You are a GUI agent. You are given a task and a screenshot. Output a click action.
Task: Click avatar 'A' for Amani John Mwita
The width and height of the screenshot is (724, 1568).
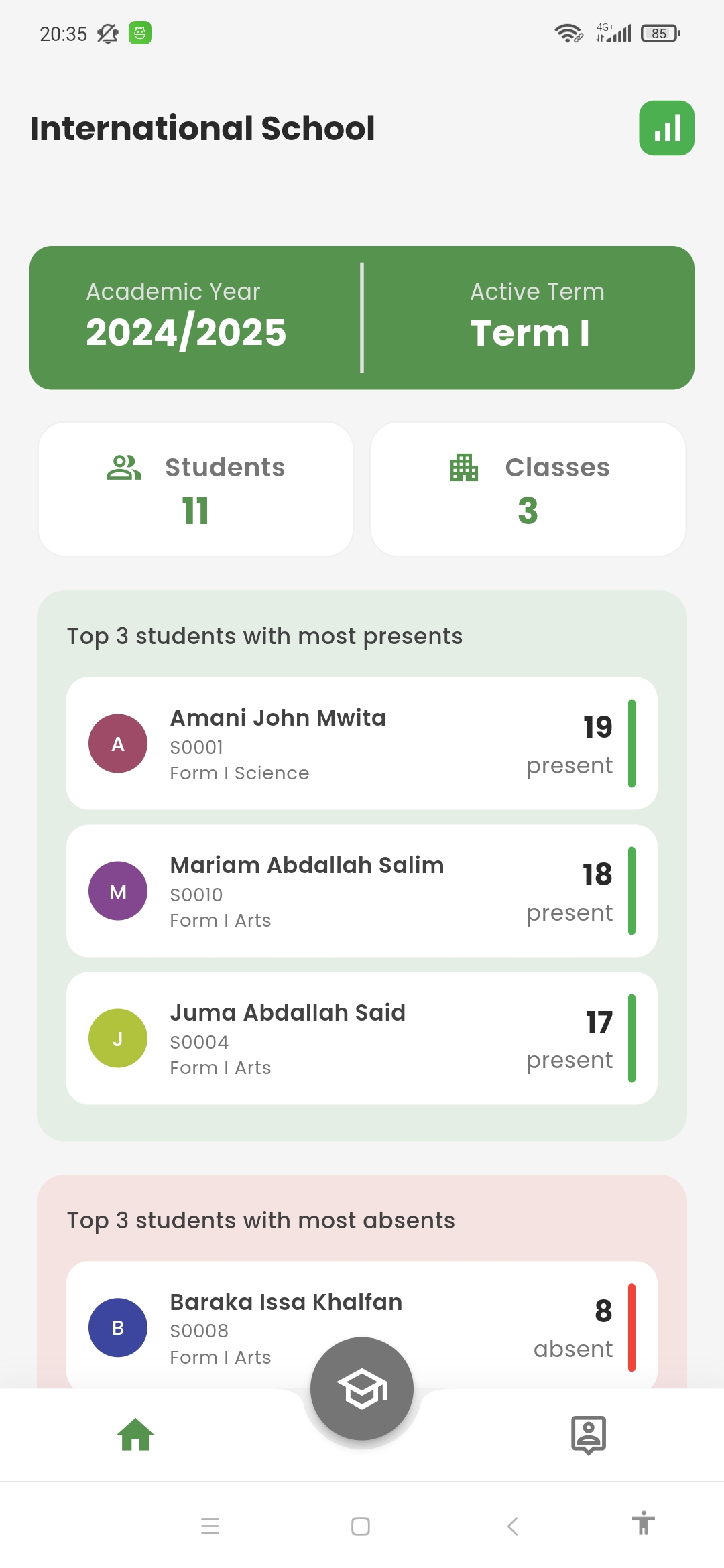118,744
